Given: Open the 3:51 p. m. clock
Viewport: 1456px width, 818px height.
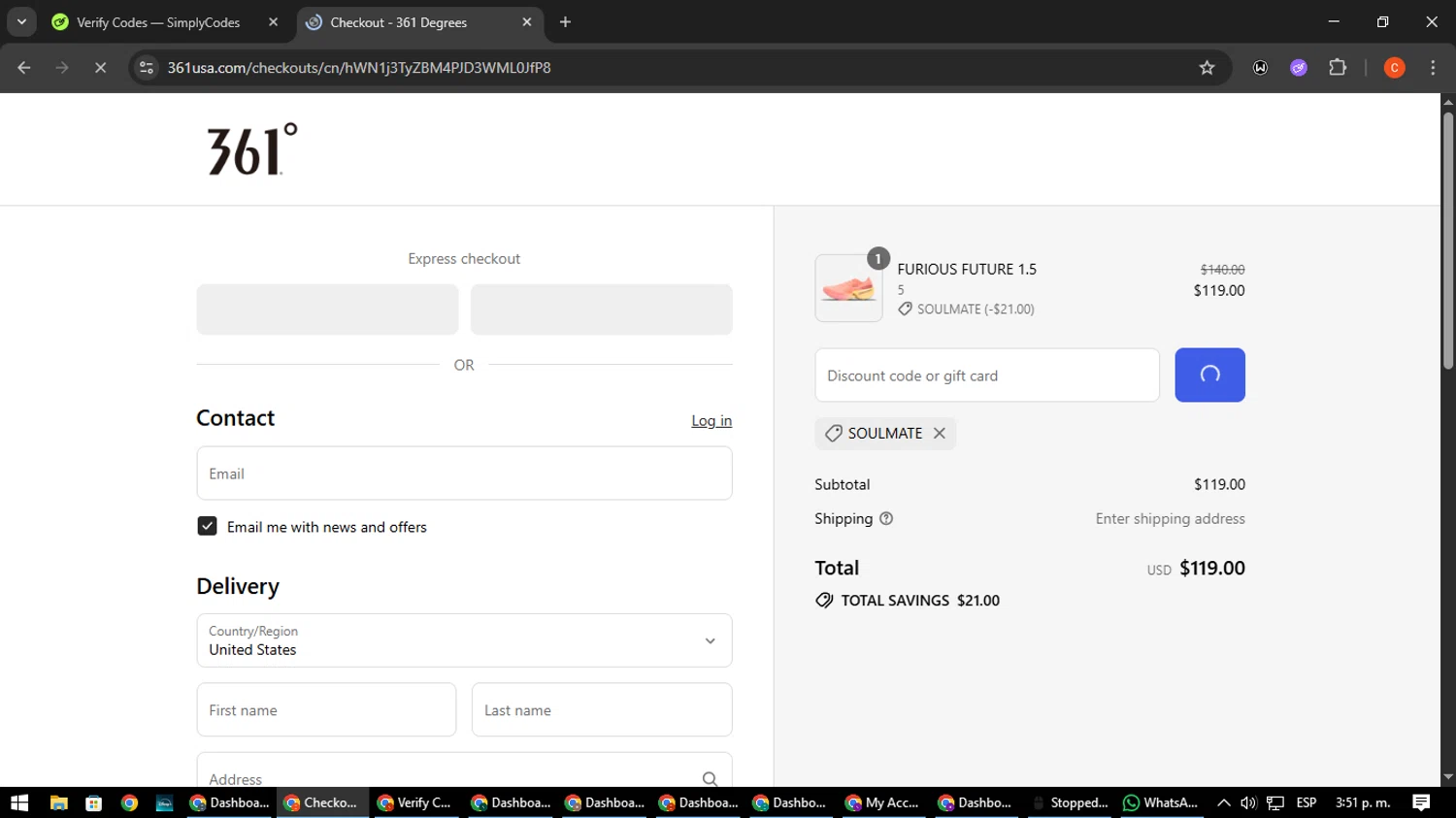Looking at the screenshot, I should click(x=1363, y=802).
